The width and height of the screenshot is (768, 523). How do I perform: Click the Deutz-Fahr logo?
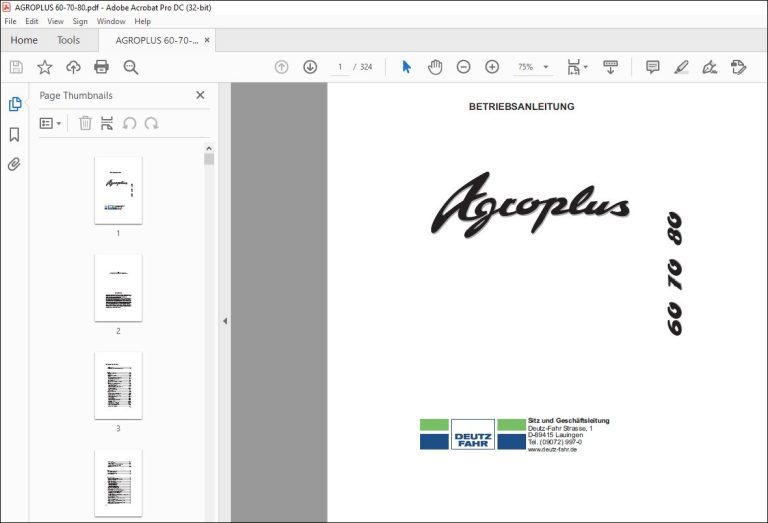(x=473, y=434)
